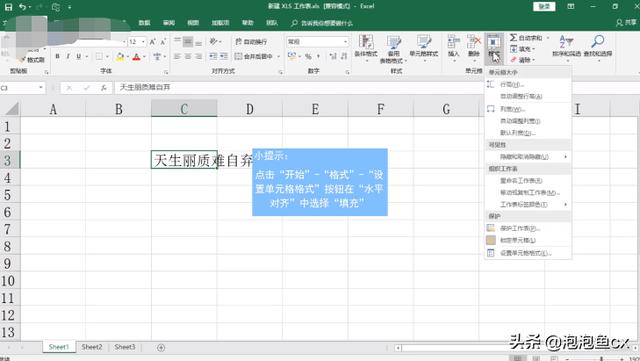Viewport: 640px width, 361px height.
Task: Click the Save icon in title bar
Action: click(x=8, y=7)
